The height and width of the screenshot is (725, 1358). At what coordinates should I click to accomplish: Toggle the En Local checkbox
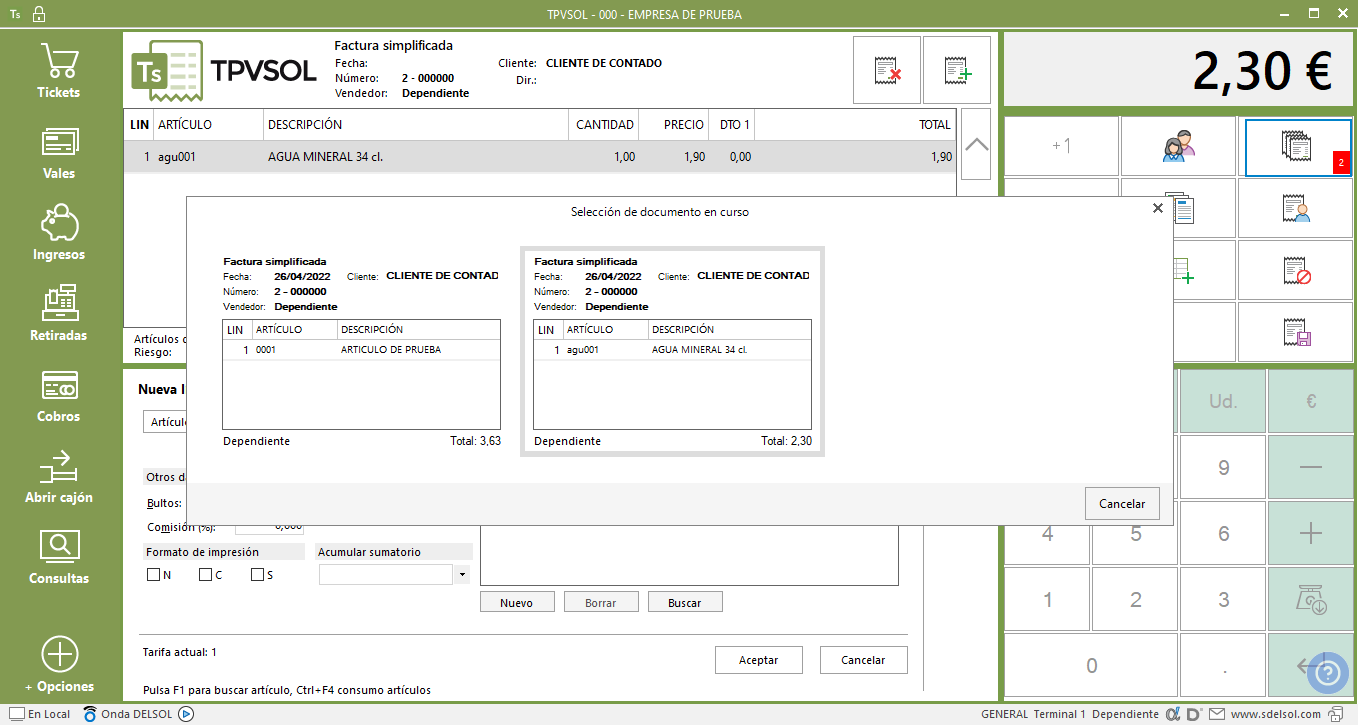[x=16, y=714]
